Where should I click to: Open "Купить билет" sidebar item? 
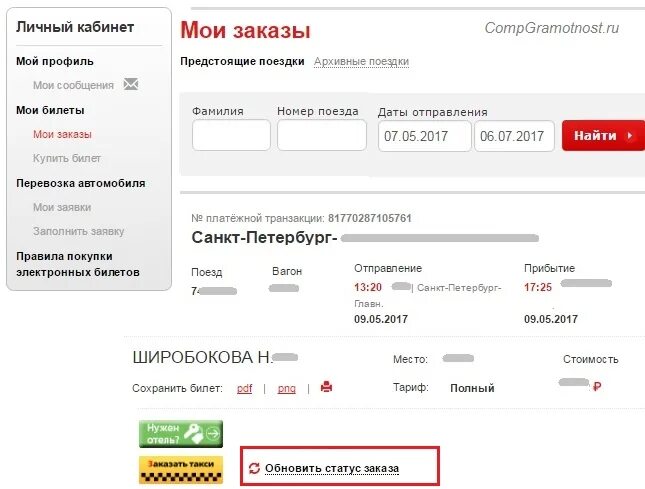tap(67, 158)
